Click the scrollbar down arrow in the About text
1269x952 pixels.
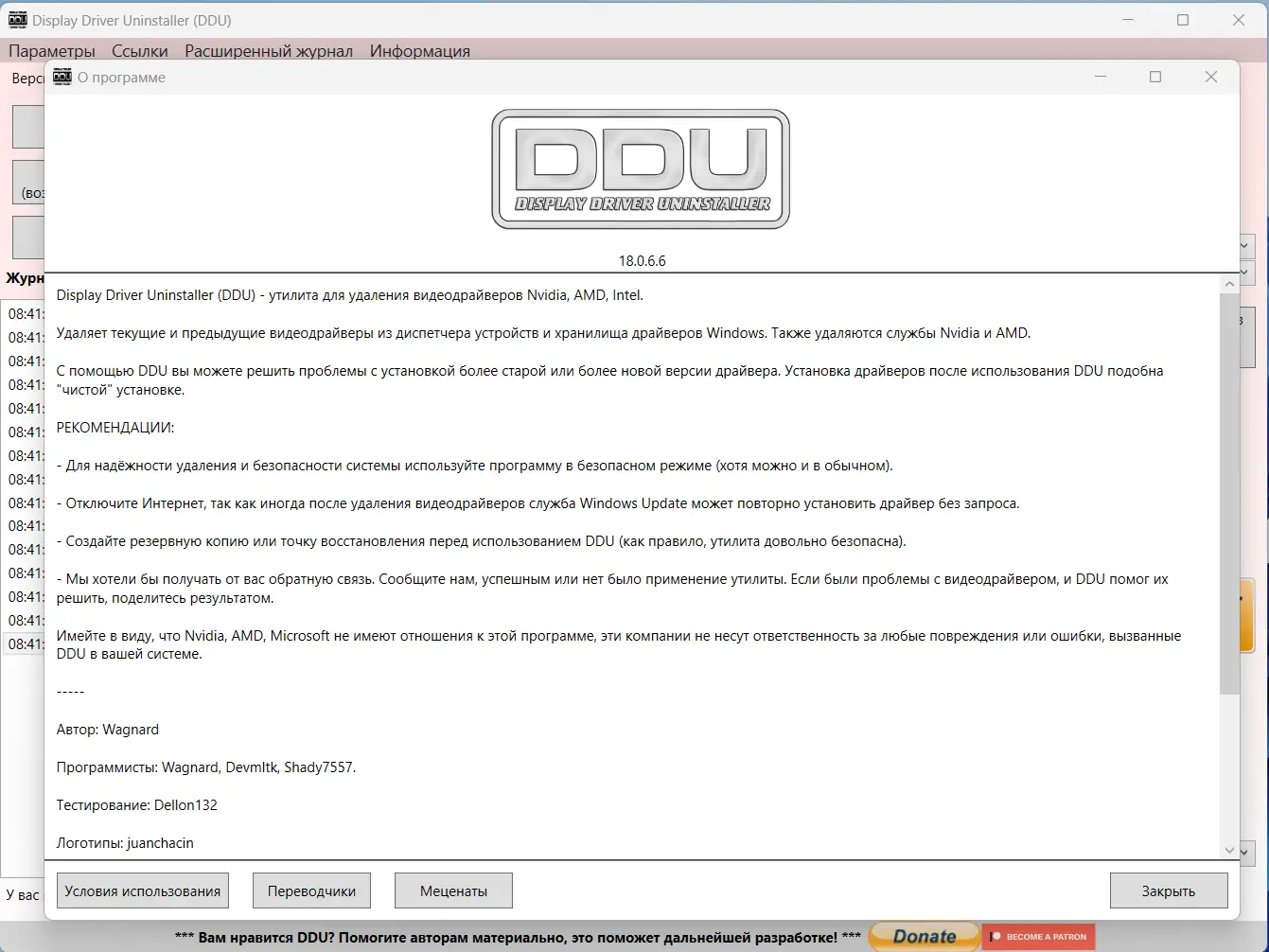point(1228,851)
